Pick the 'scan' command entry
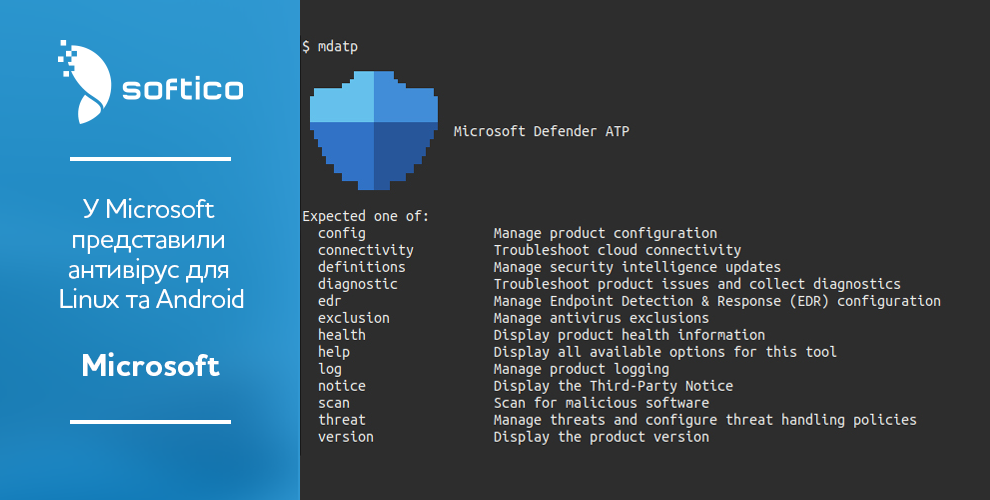Image resolution: width=990 pixels, height=500 pixels. [334, 403]
